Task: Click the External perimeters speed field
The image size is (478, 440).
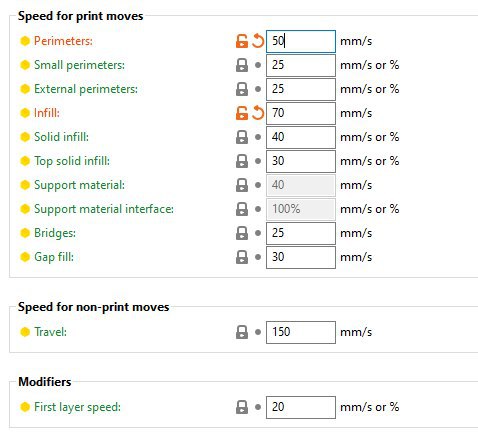Action: [301, 89]
